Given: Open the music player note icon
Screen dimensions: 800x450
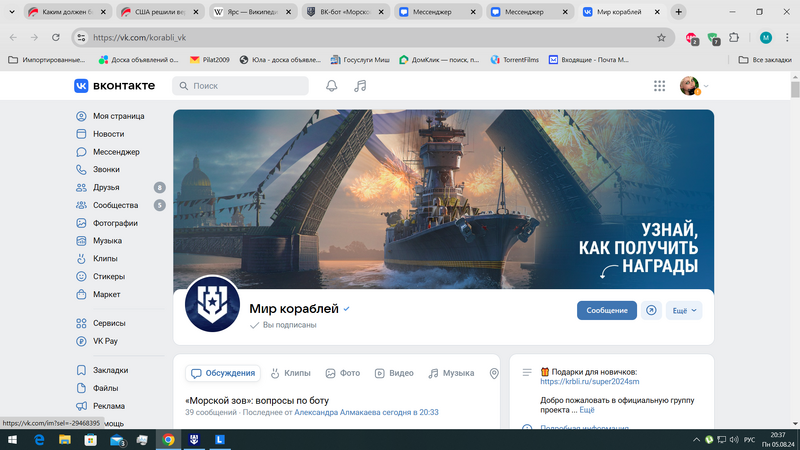Looking at the screenshot, I should tap(360, 86).
